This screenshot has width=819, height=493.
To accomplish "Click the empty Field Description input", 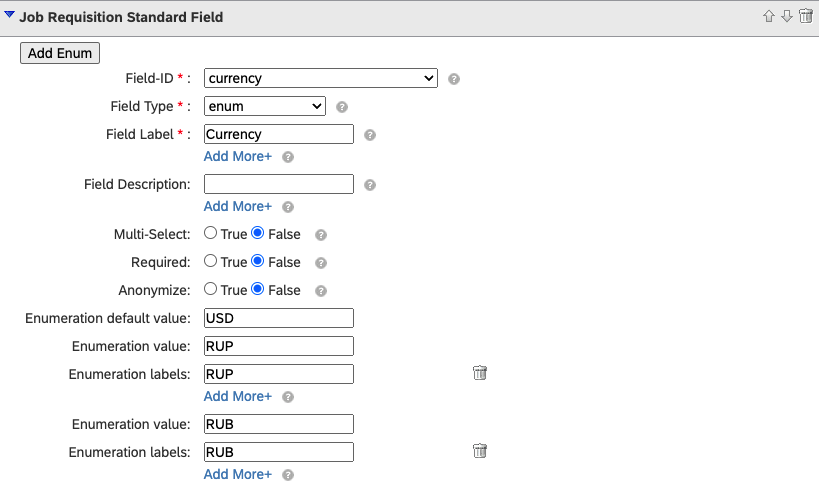I will point(279,184).
